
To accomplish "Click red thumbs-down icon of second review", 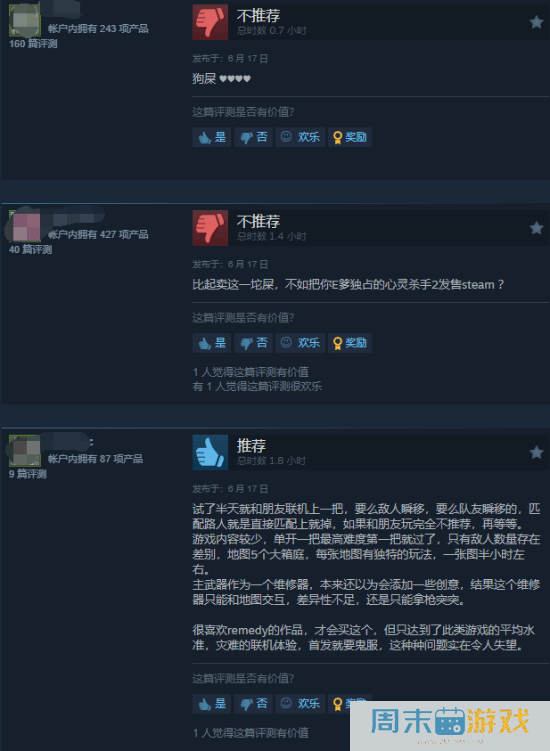I will coord(210,228).
